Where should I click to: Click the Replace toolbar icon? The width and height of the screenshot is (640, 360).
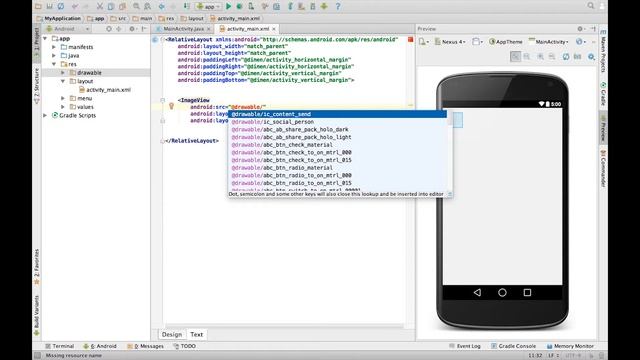pyautogui.click(x=147, y=6)
